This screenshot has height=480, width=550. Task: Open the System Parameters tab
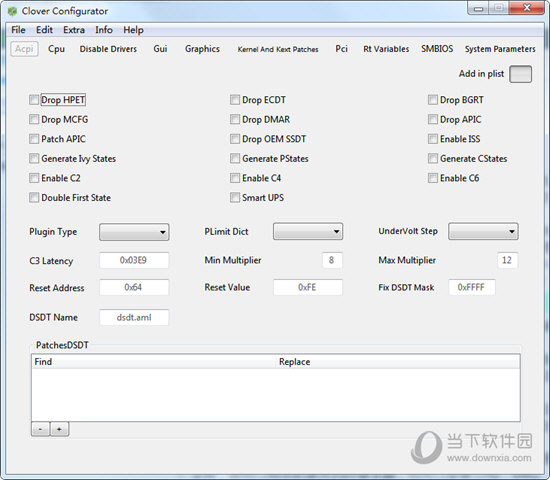click(x=500, y=49)
